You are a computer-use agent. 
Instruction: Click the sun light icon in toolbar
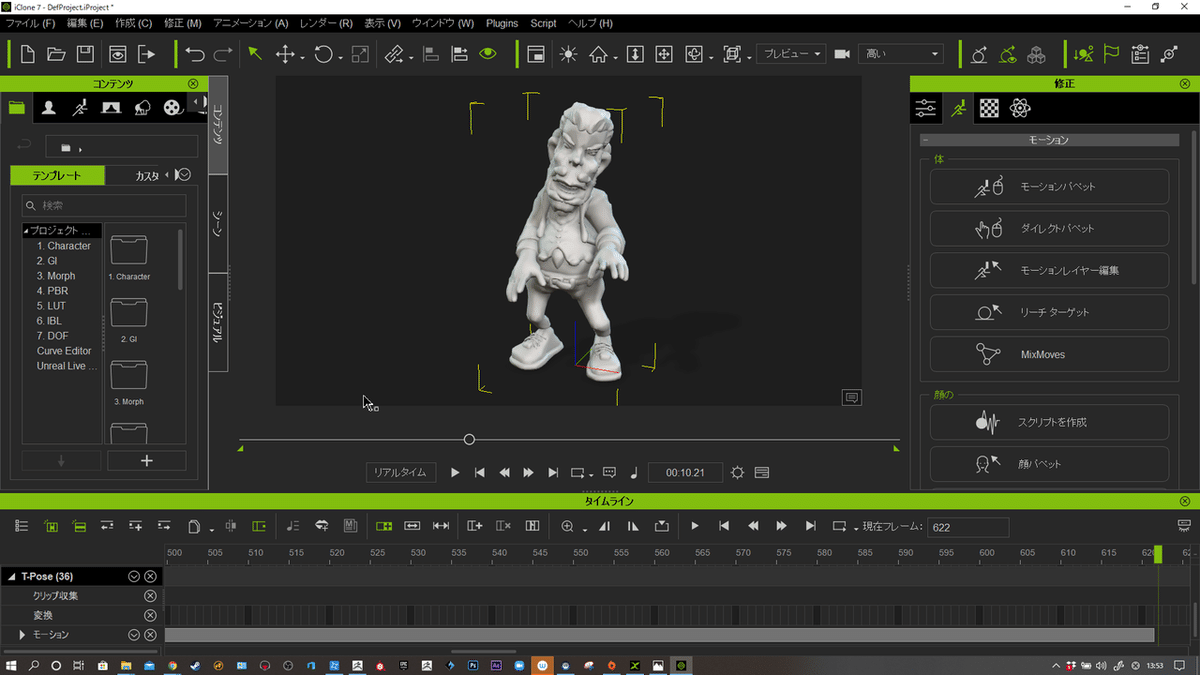point(568,54)
